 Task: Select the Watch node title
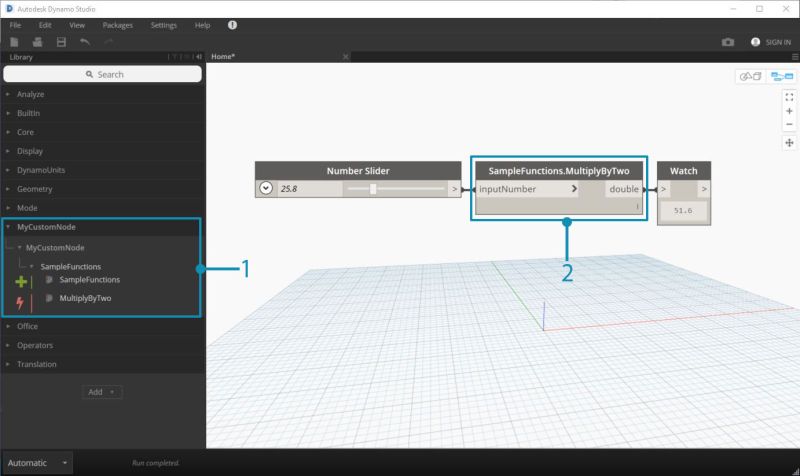684,171
